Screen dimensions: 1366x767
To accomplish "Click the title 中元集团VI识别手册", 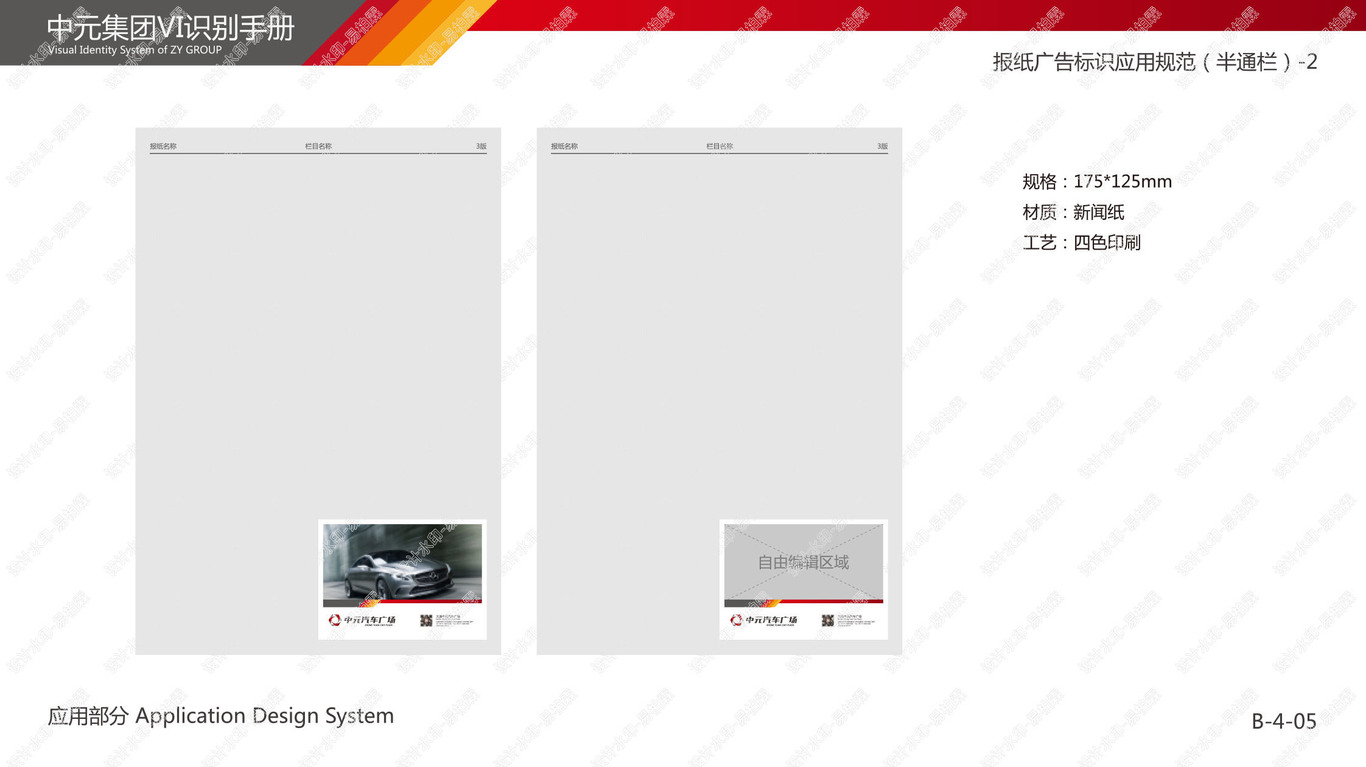I will (170, 28).
